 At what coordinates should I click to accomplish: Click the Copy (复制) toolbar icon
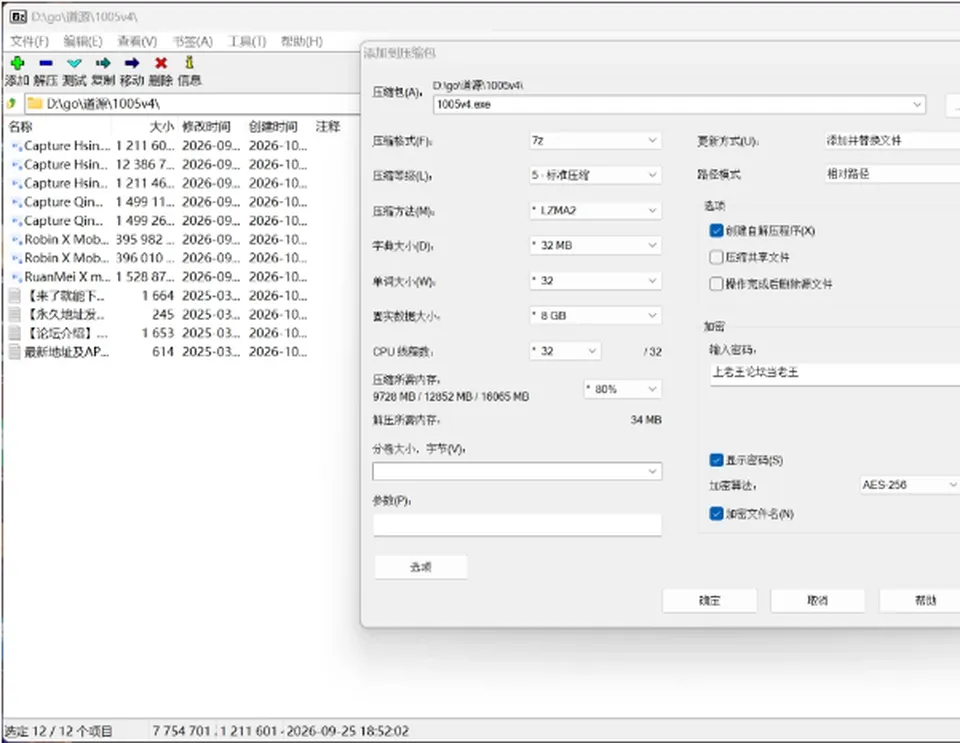103,63
